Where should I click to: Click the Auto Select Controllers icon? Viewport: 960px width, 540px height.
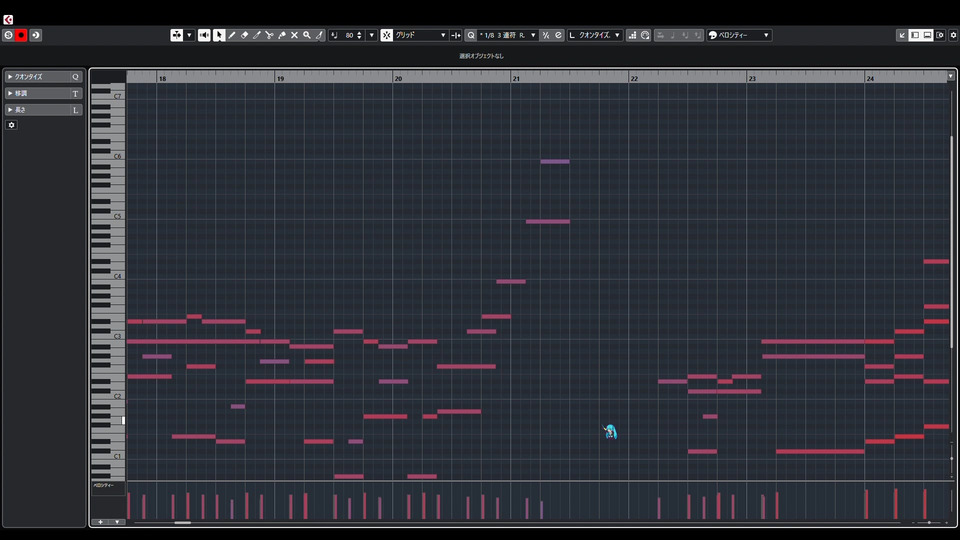coord(176,36)
